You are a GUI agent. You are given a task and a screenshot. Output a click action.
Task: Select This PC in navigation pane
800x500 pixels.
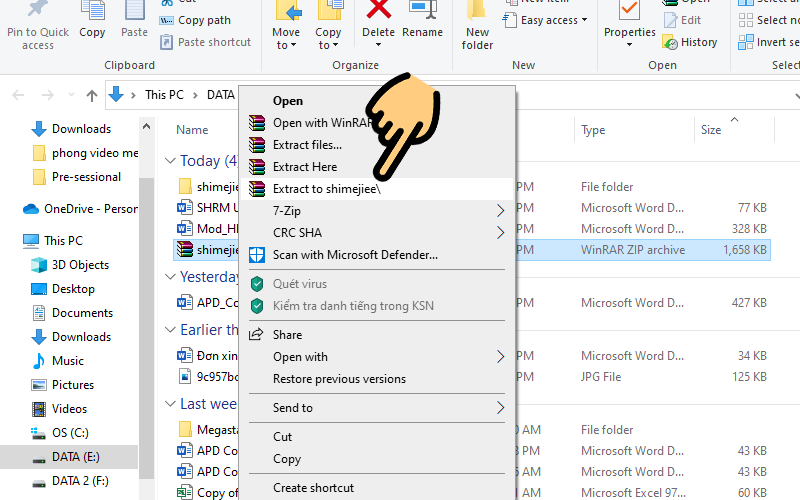(x=53, y=240)
